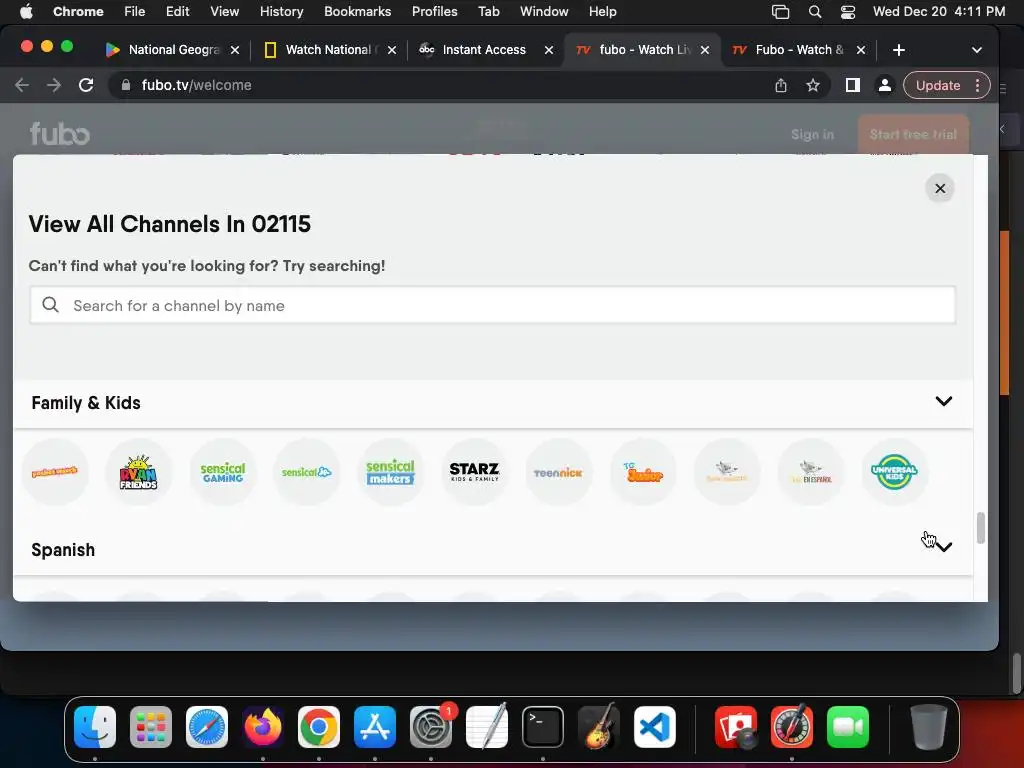The width and height of the screenshot is (1024, 768).
Task: Open Finder from the Dock
Action: tap(95, 727)
